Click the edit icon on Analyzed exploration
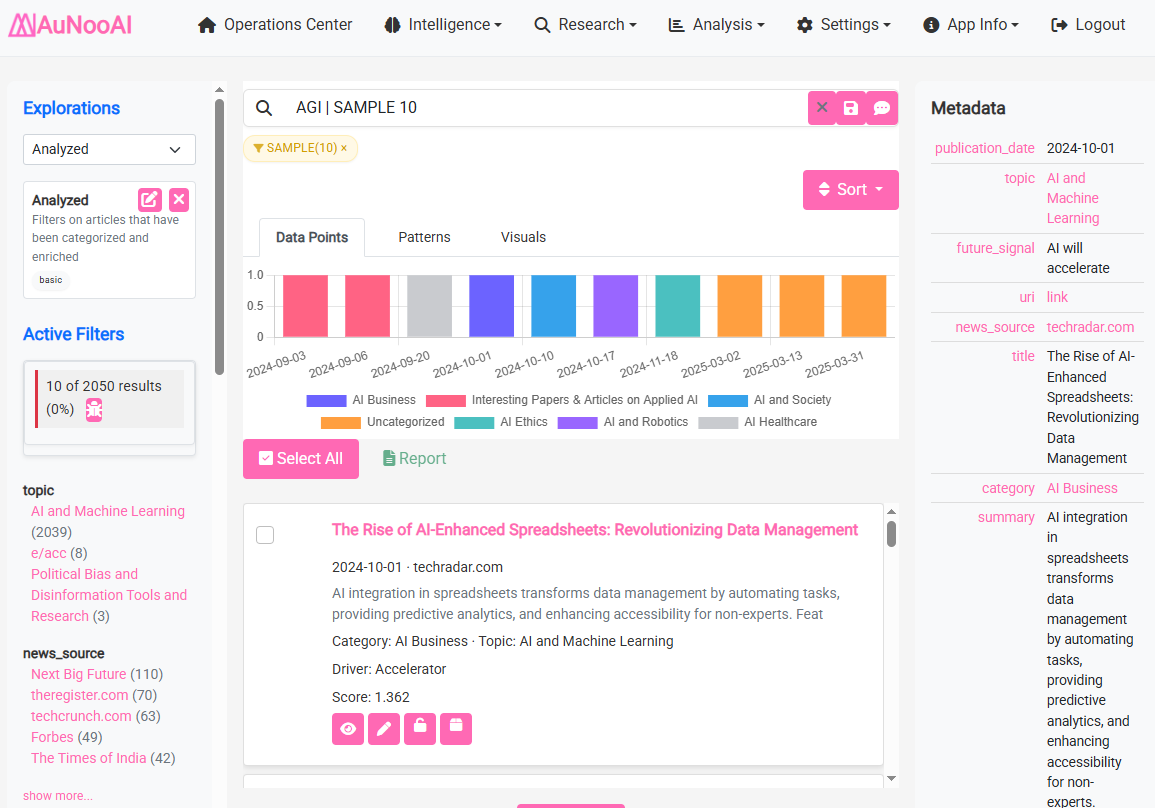Screen dimensions: 1155x808 (x=150, y=199)
